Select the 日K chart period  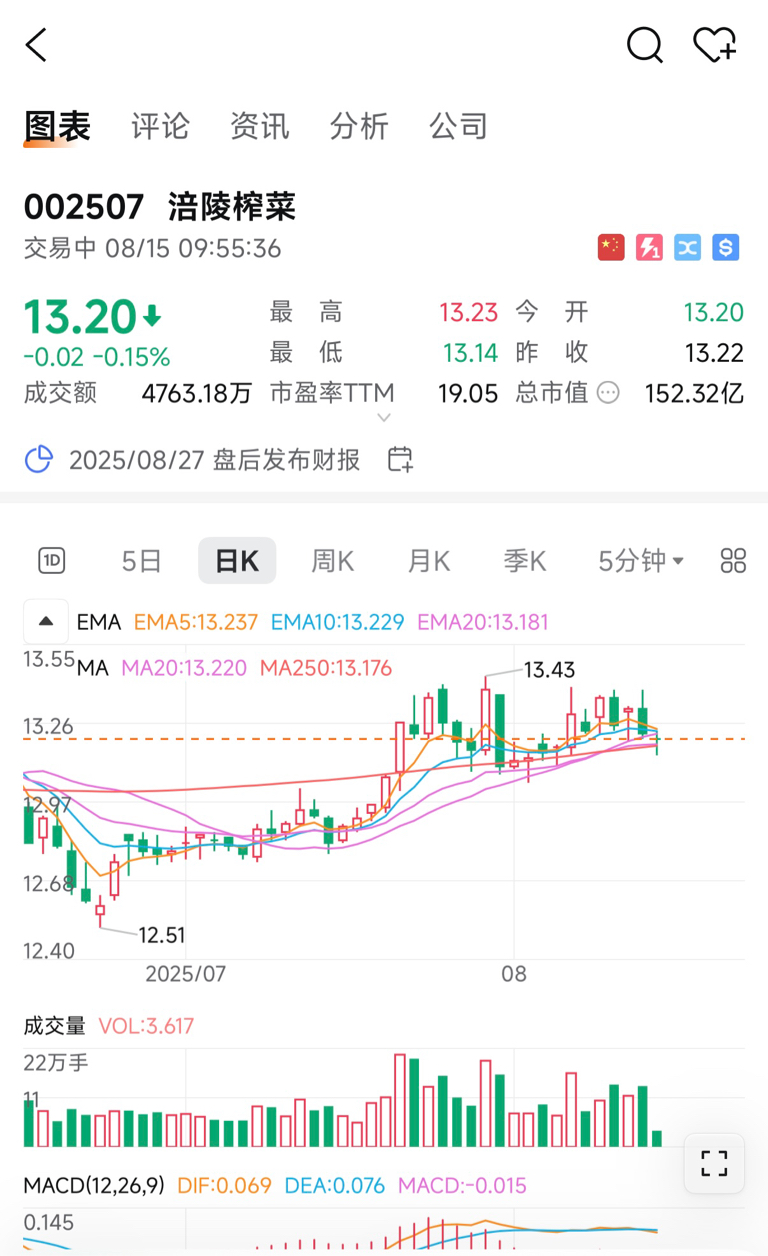coord(237,561)
